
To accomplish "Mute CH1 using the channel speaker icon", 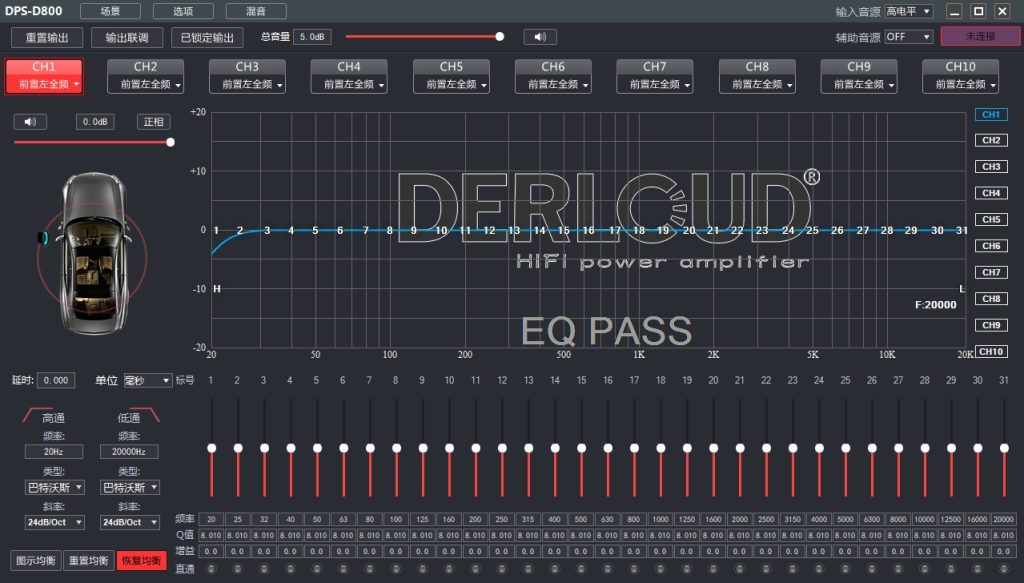I will 30,121.
